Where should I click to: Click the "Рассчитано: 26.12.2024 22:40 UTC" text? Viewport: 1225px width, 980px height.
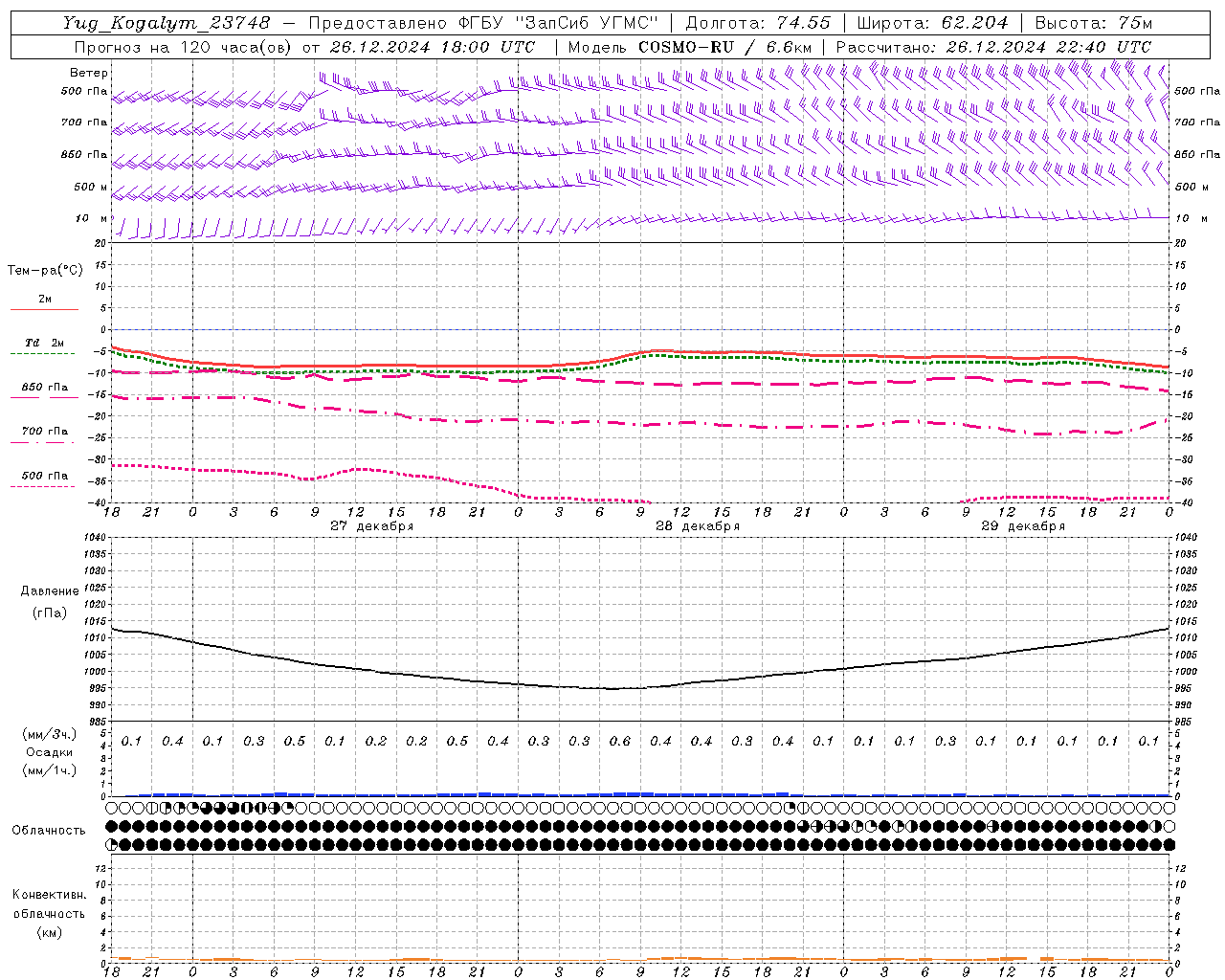993,47
